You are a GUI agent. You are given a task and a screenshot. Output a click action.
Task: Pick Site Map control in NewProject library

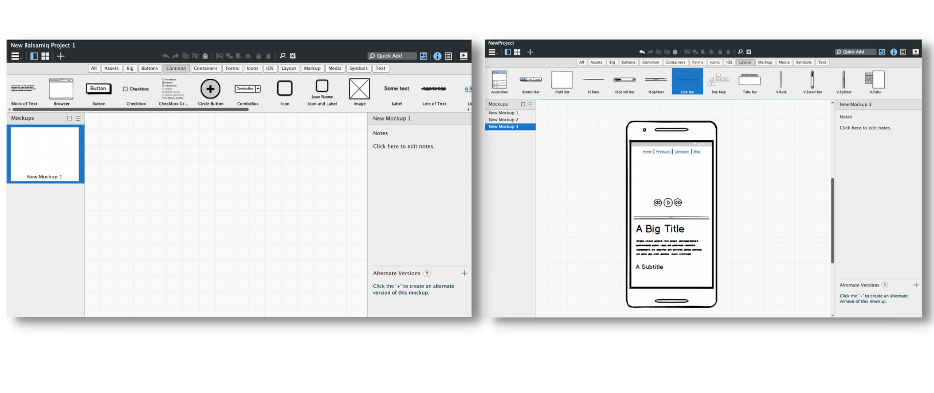pyautogui.click(x=718, y=82)
